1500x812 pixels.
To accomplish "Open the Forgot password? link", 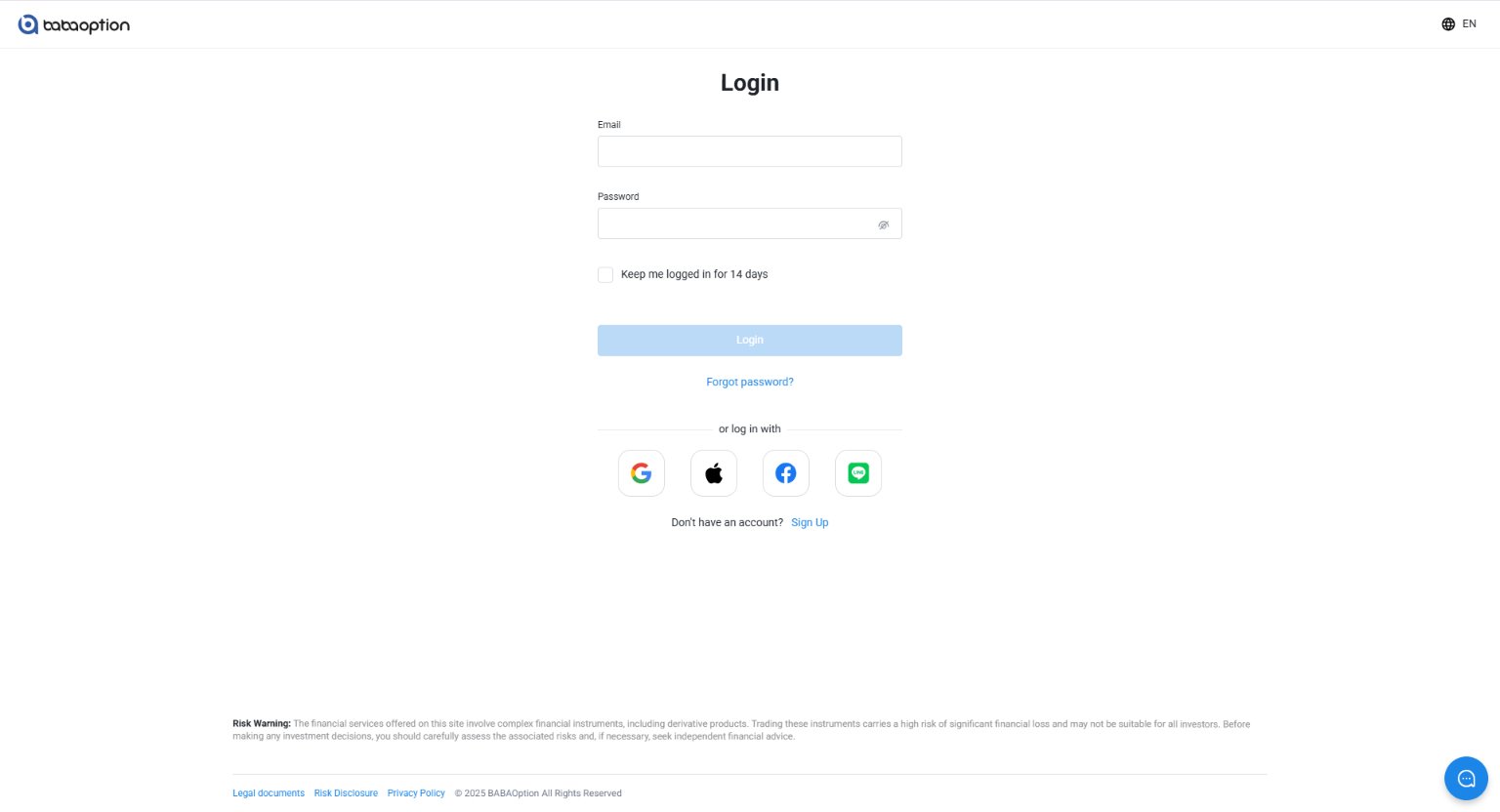I will pos(750,382).
